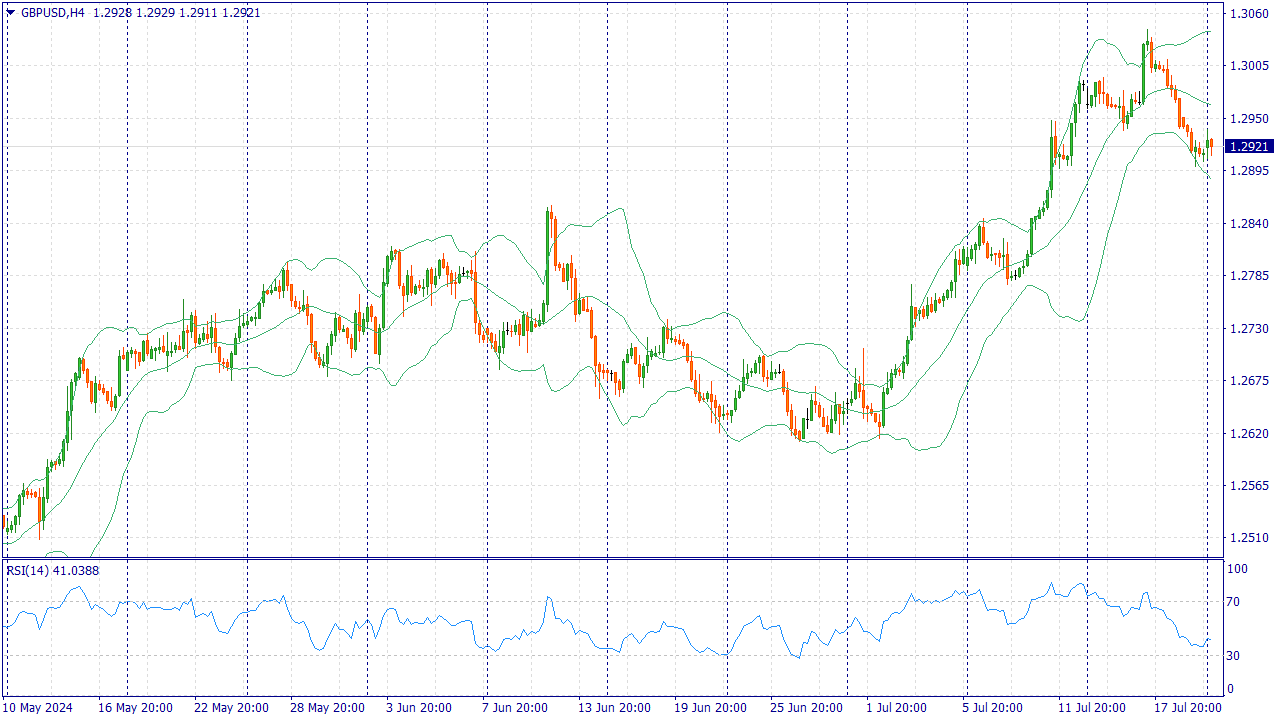
Task: Click the 1.2510 price axis label
Action: (1248, 538)
